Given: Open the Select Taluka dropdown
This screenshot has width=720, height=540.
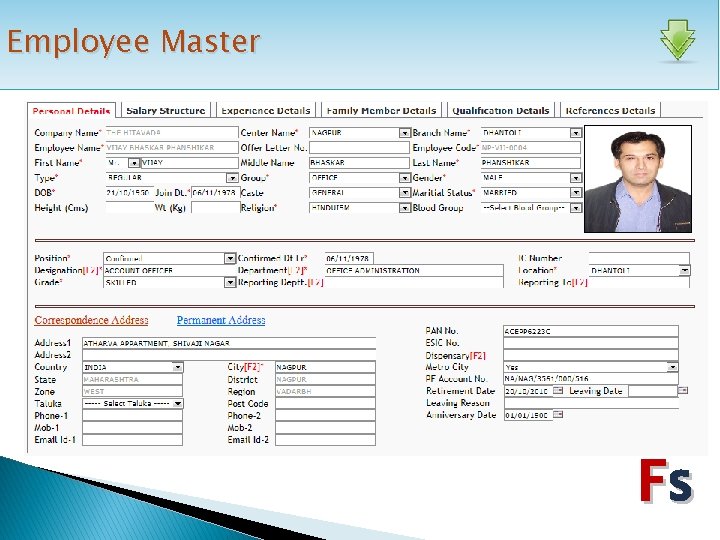Looking at the screenshot, I should tap(177, 403).
